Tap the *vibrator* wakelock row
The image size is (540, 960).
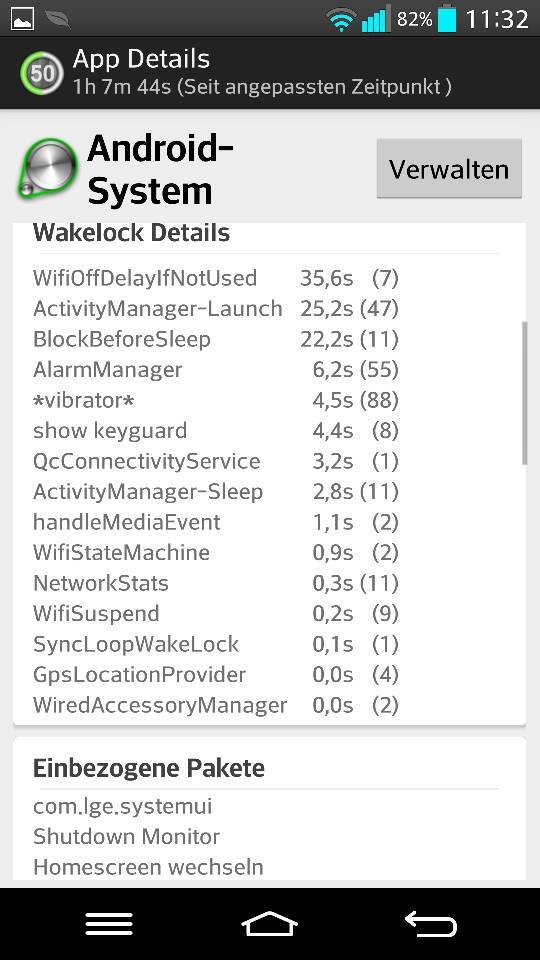pyautogui.click(x=216, y=400)
